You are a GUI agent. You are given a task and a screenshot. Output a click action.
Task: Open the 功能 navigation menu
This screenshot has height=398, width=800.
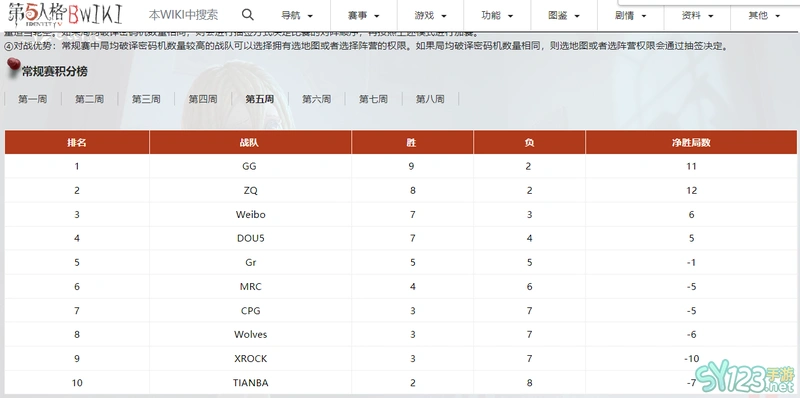497,16
